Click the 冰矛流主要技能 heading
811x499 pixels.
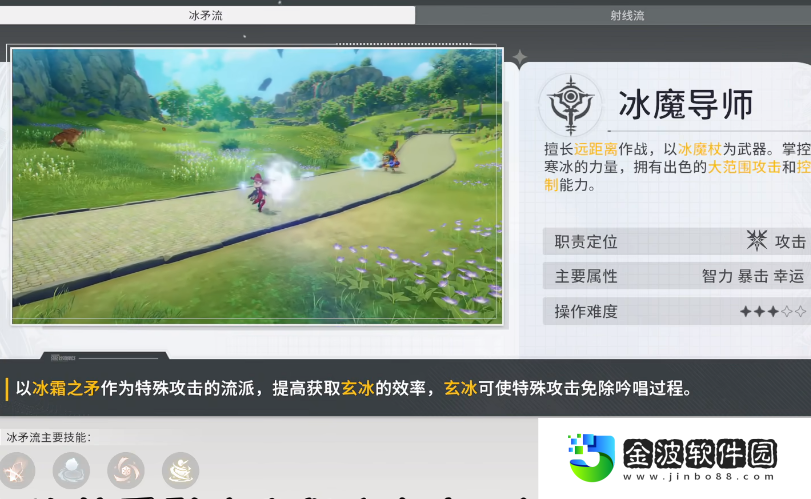(49, 437)
